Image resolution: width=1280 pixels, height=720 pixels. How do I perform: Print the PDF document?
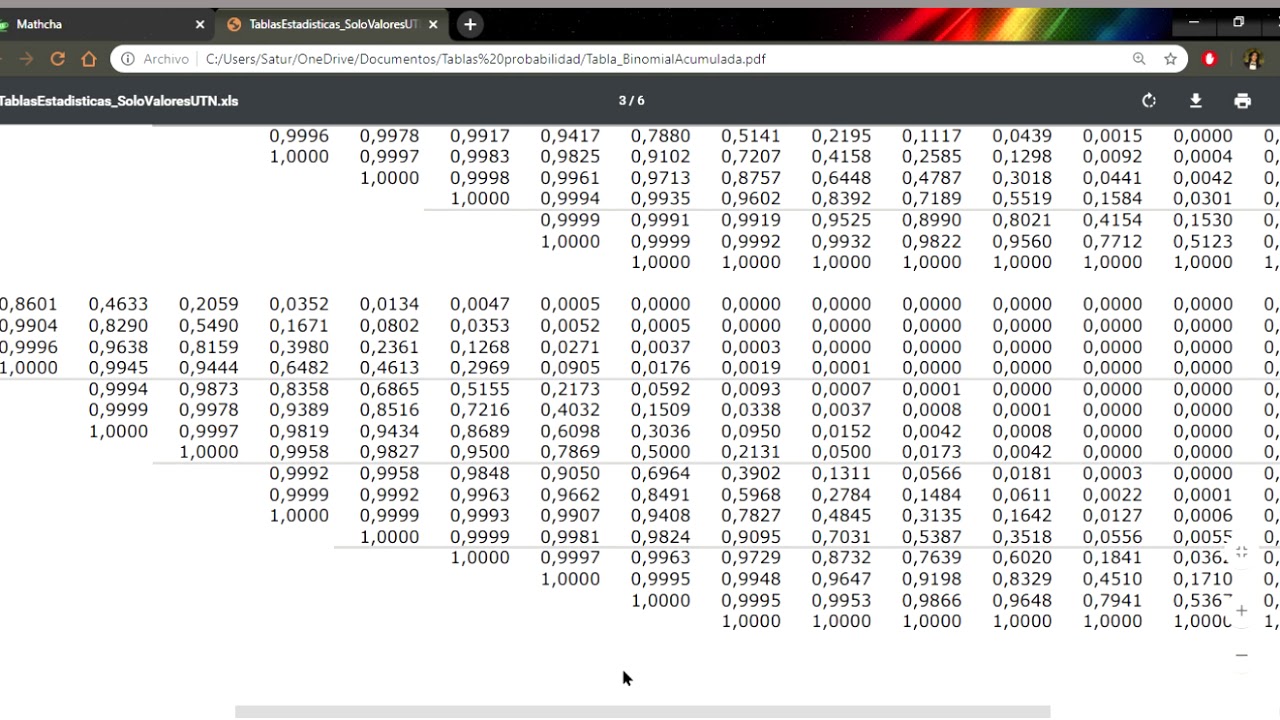coord(1242,101)
